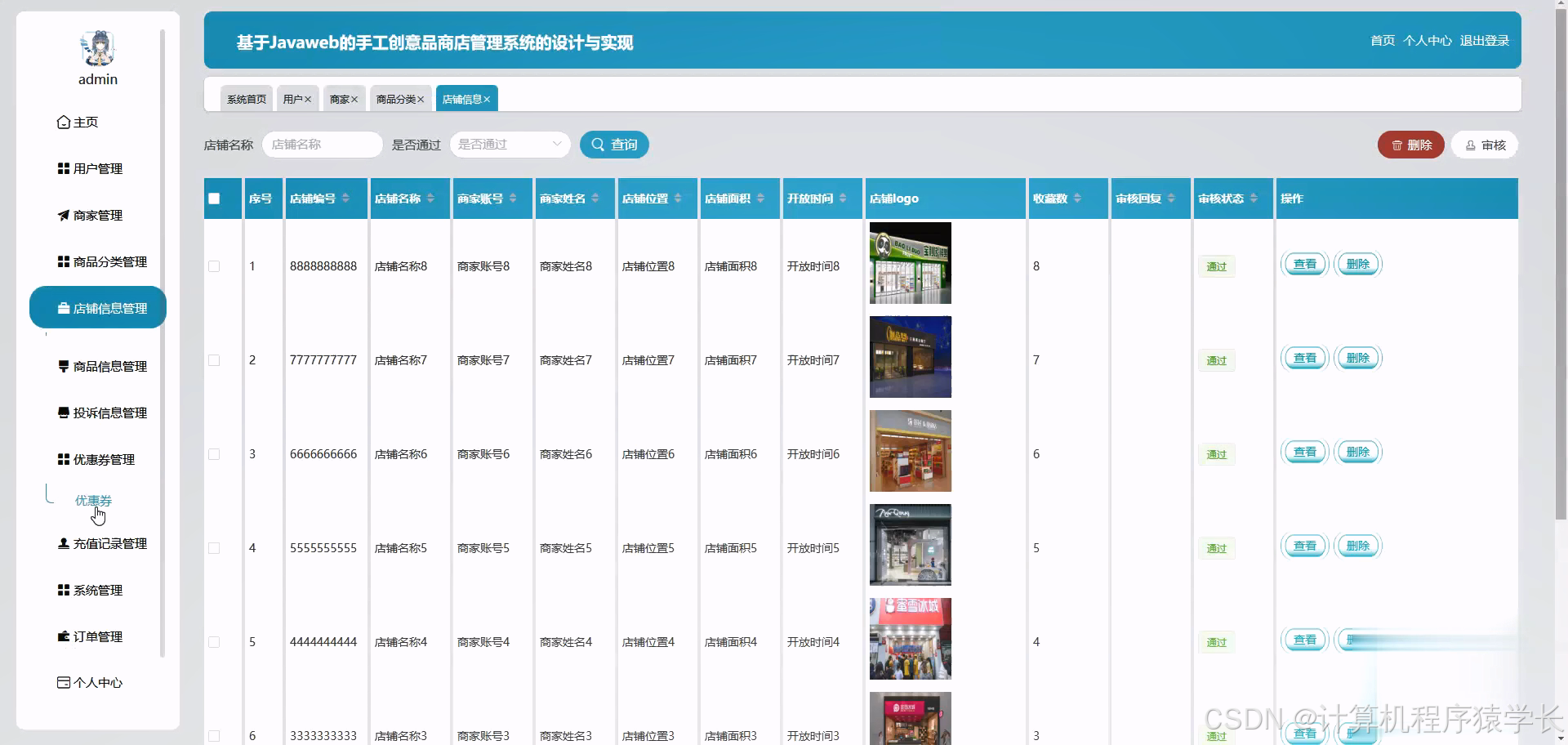Click 退出登录 at top right
The width and height of the screenshot is (1568, 745).
(1485, 40)
